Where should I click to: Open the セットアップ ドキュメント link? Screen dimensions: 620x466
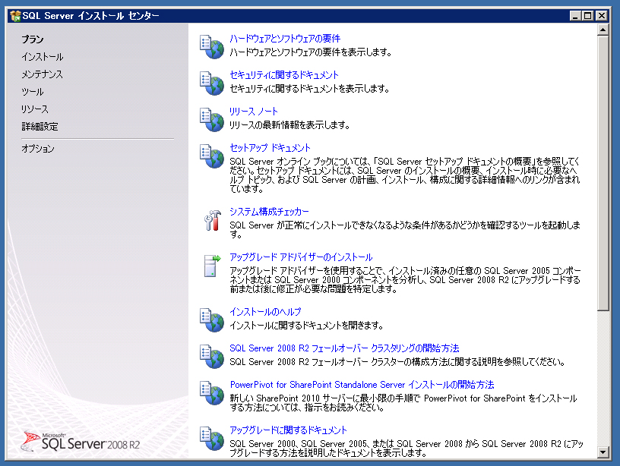coord(270,147)
